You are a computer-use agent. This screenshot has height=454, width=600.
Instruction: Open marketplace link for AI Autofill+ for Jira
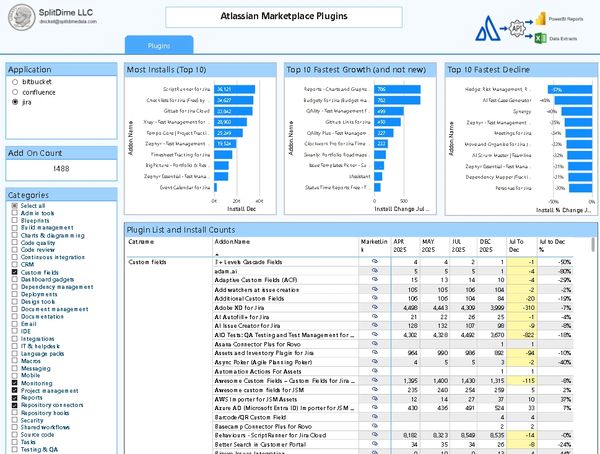[374, 316]
